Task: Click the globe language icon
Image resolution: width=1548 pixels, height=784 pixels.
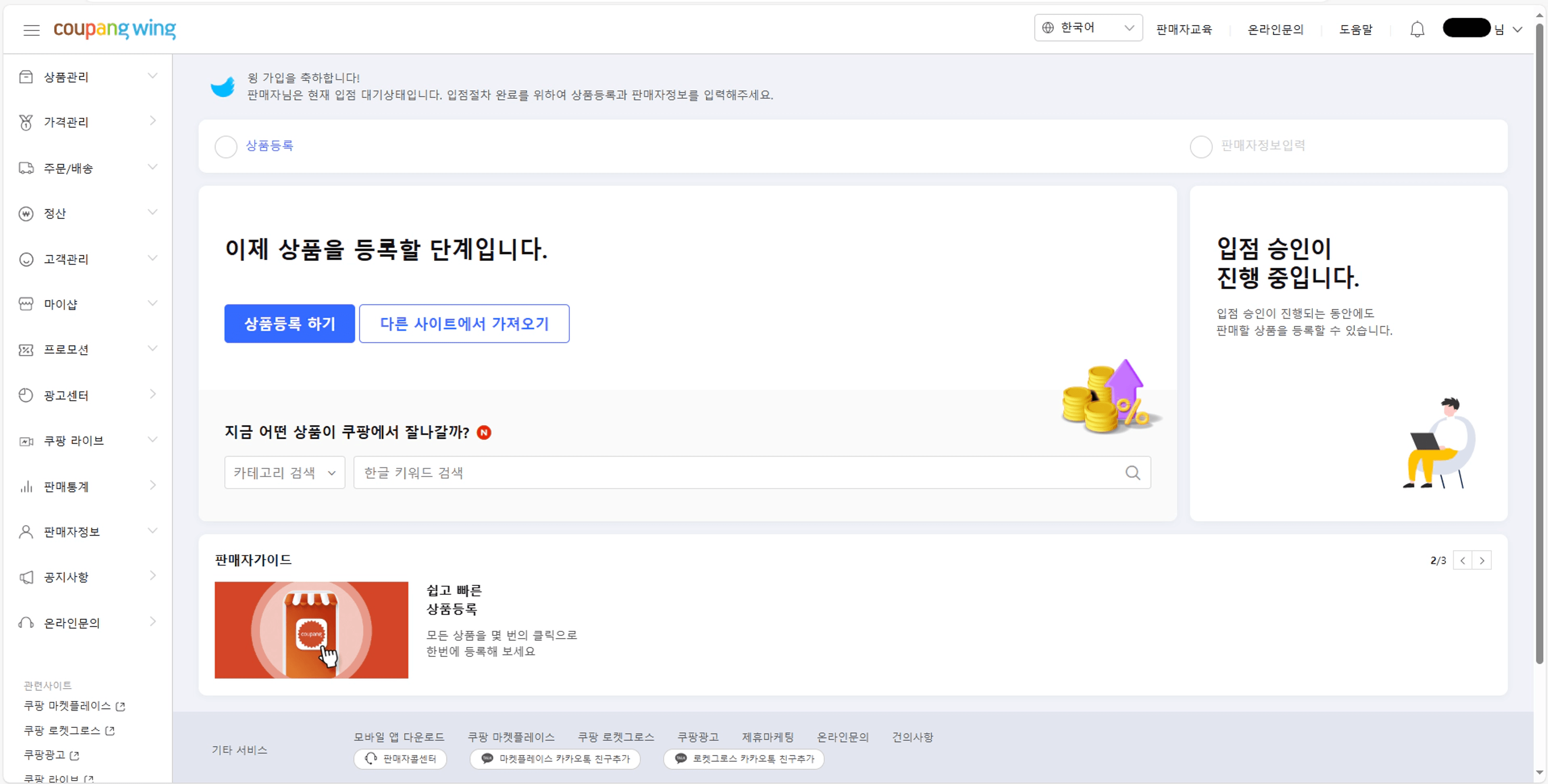Action: click(x=1047, y=28)
